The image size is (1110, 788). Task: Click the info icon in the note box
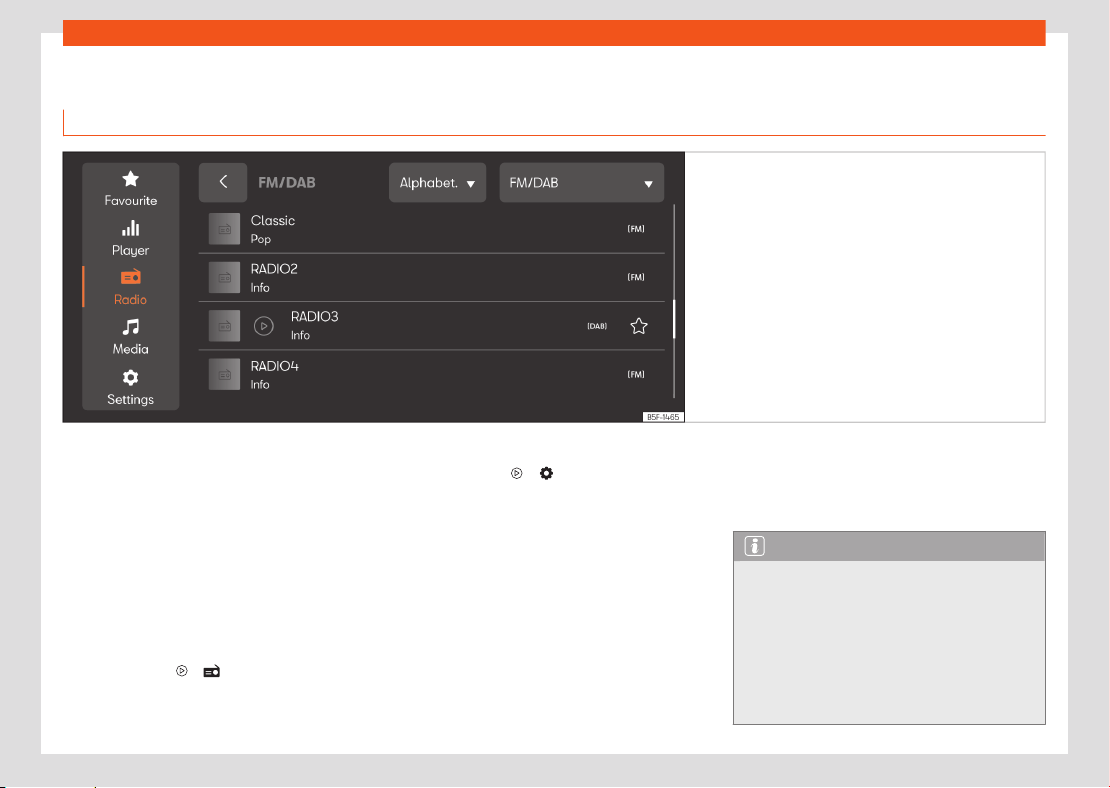(x=755, y=546)
